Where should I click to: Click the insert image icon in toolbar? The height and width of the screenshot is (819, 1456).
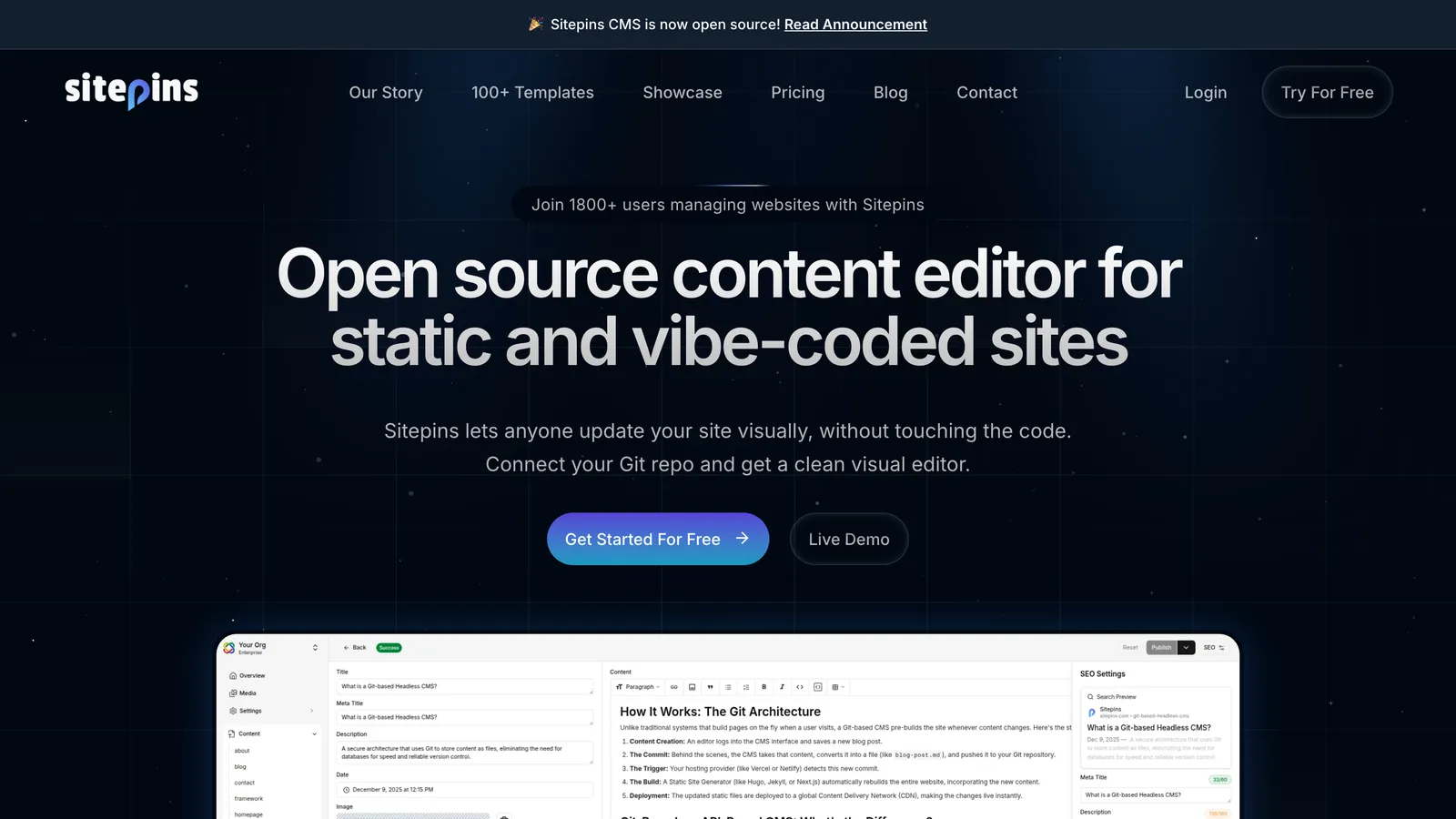coord(693,687)
